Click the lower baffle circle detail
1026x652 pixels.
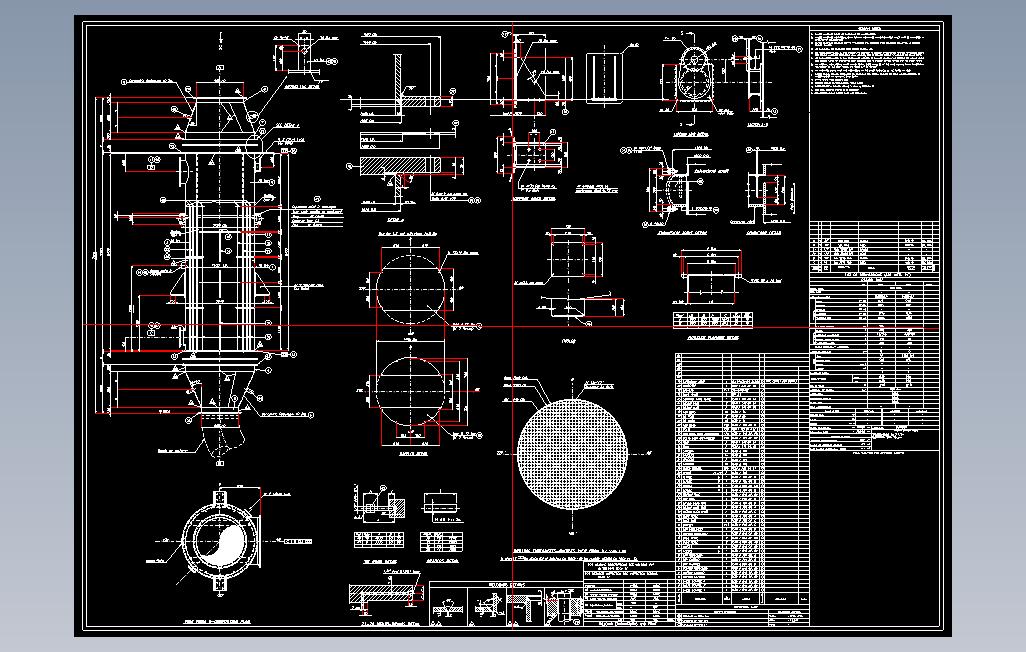(x=412, y=392)
